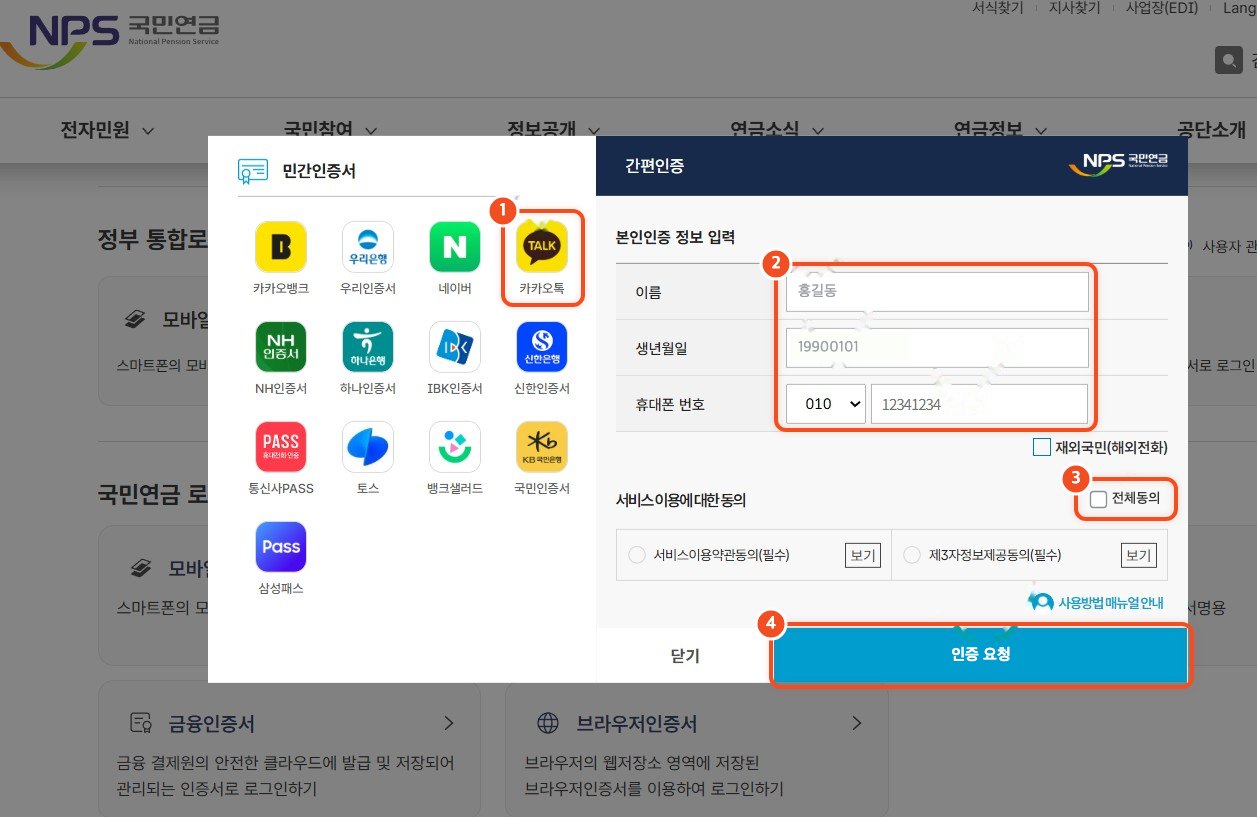
Task: Click the 금융인증서 document icon
Action: coord(141,723)
